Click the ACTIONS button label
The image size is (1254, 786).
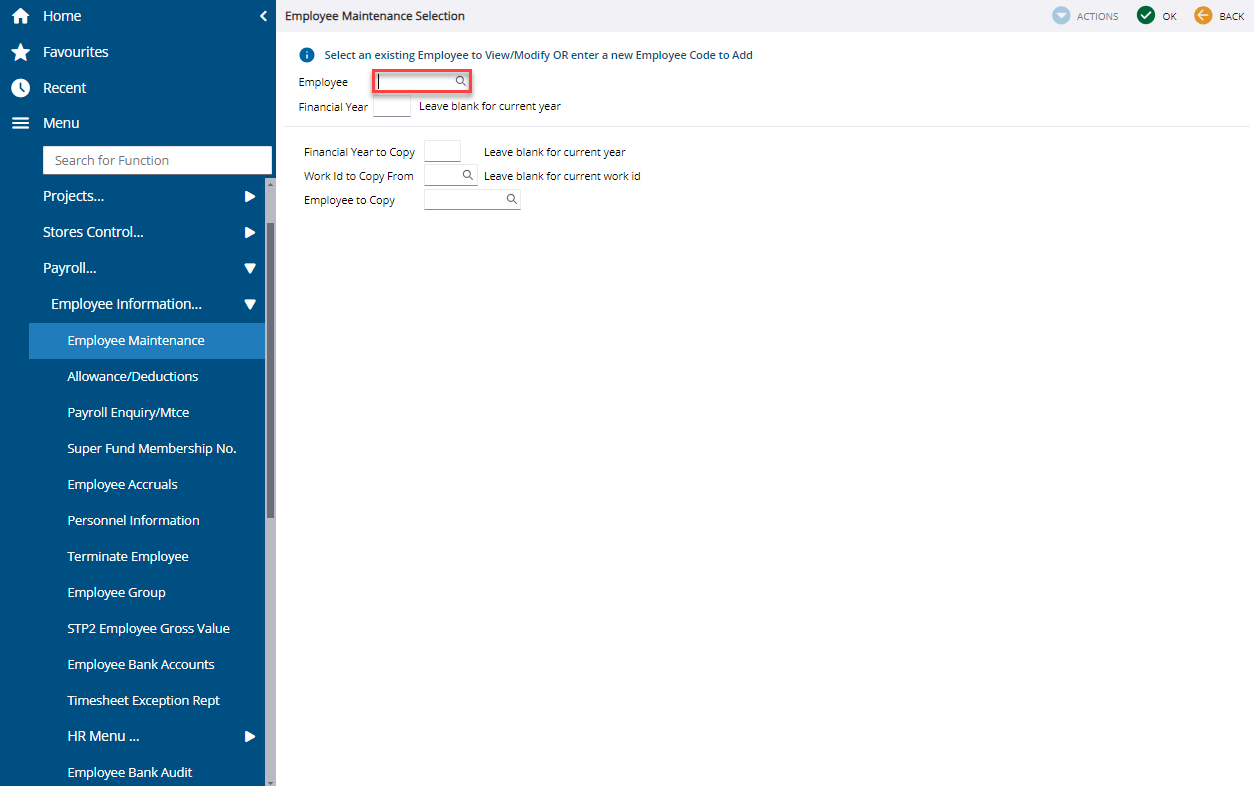point(1097,17)
